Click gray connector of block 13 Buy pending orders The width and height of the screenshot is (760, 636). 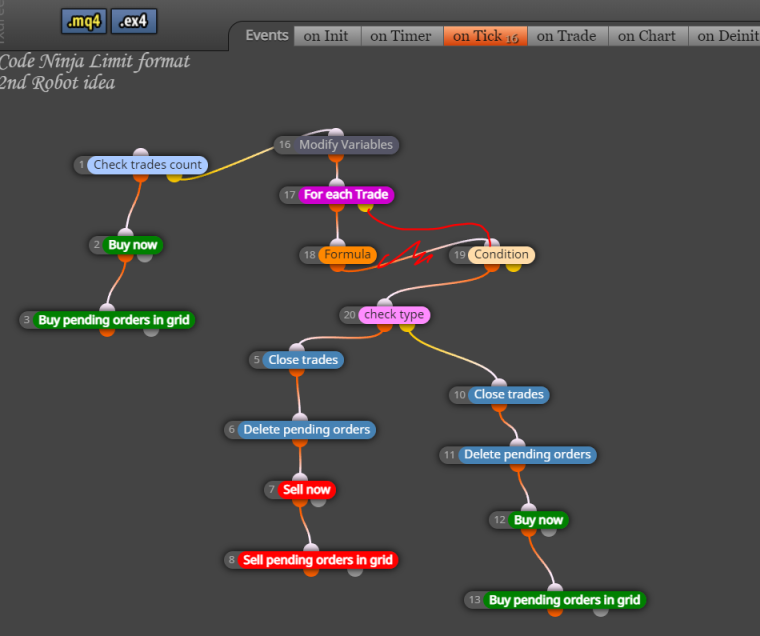pos(601,612)
